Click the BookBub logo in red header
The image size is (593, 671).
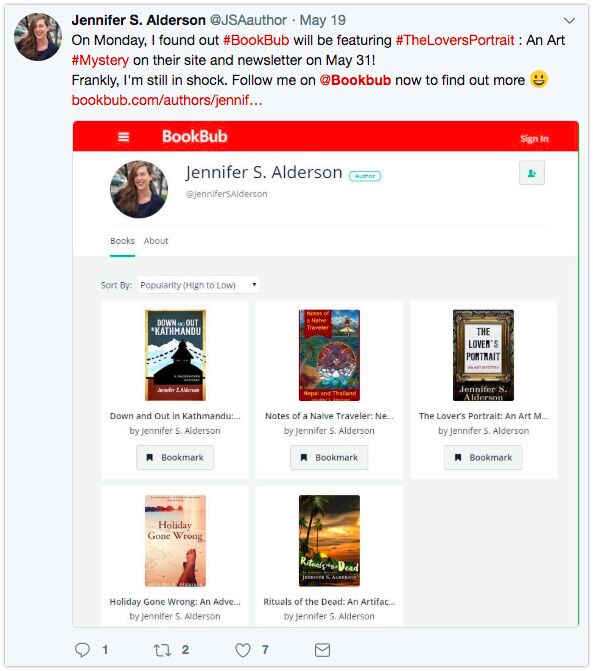tap(195, 137)
